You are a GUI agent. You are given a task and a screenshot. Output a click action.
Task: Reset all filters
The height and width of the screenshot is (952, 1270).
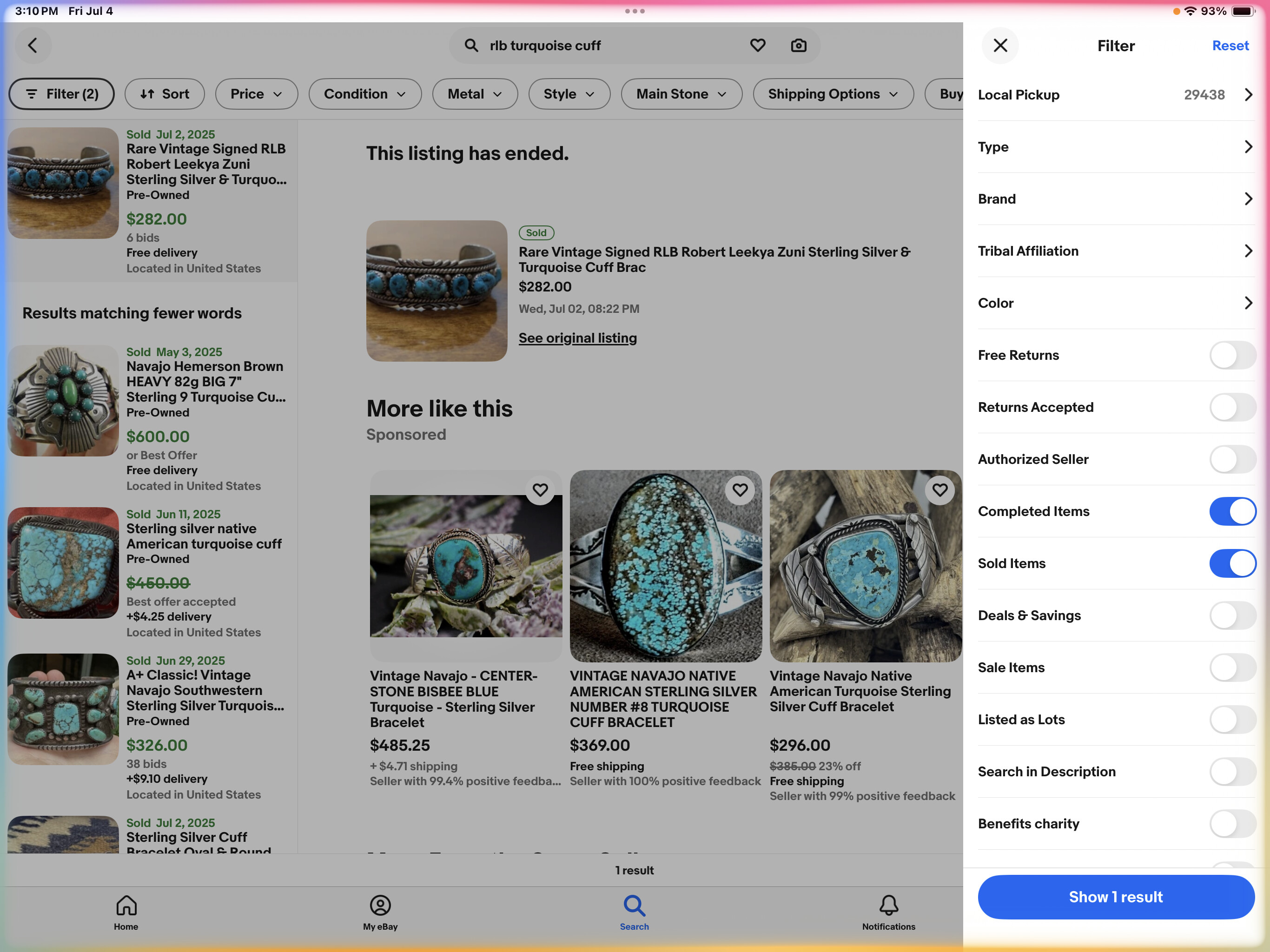click(x=1230, y=46)
